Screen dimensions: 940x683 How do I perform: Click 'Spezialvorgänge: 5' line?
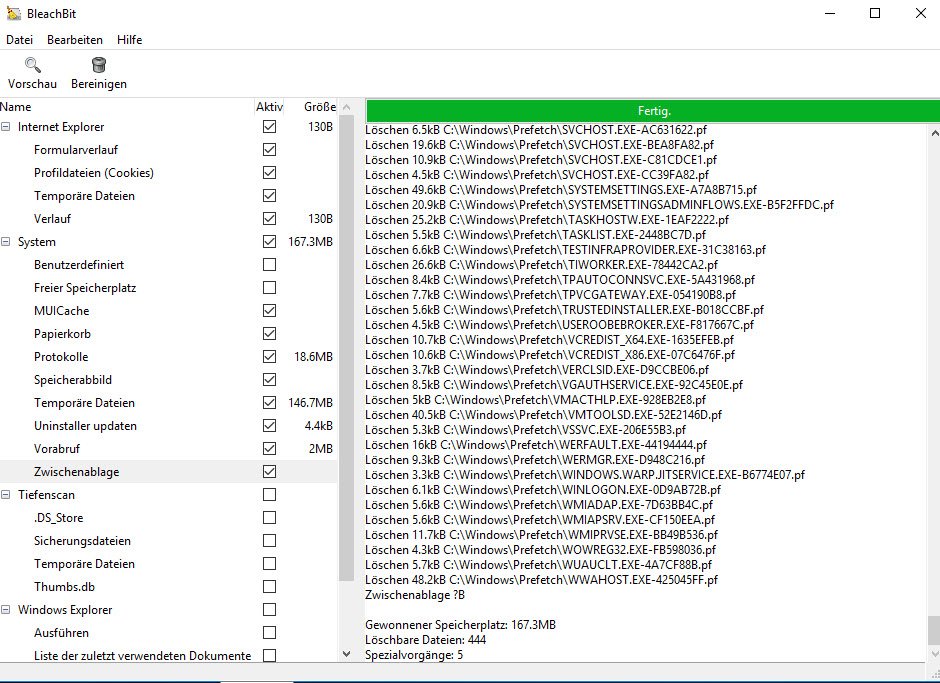tap(414, 655)
